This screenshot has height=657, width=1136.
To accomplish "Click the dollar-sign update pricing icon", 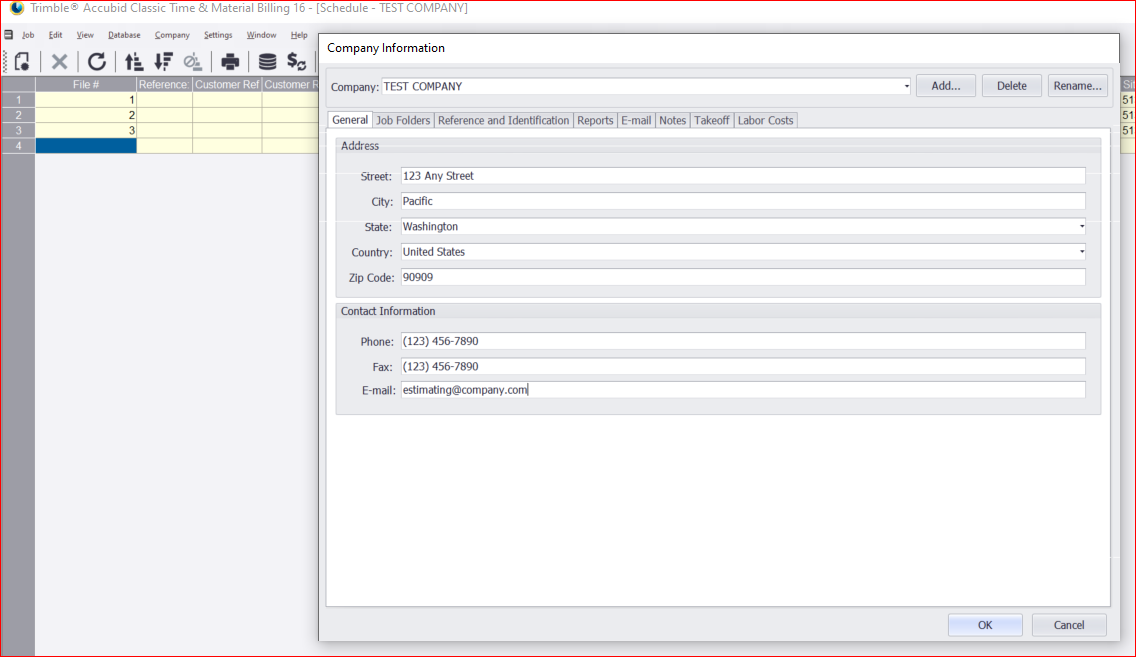I will pyautogui.click(x=296, y=62).
